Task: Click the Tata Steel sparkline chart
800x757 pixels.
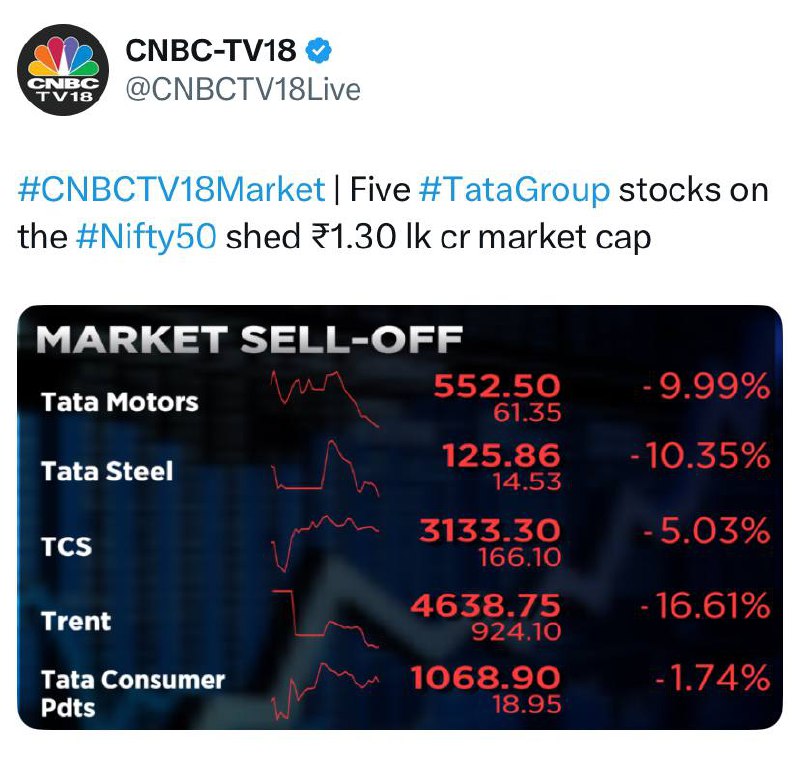Action: 325,468
